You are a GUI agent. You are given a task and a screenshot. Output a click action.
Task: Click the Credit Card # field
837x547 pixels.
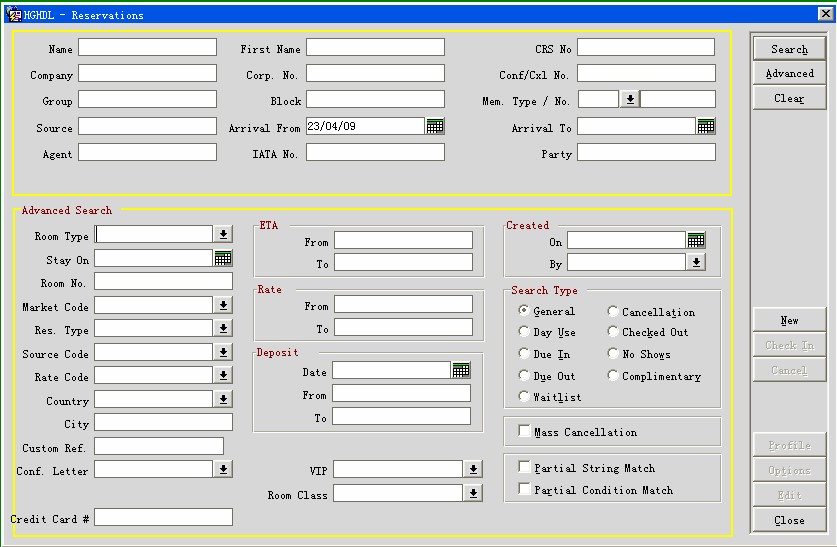pyautogui.click(x=163, y=517)
